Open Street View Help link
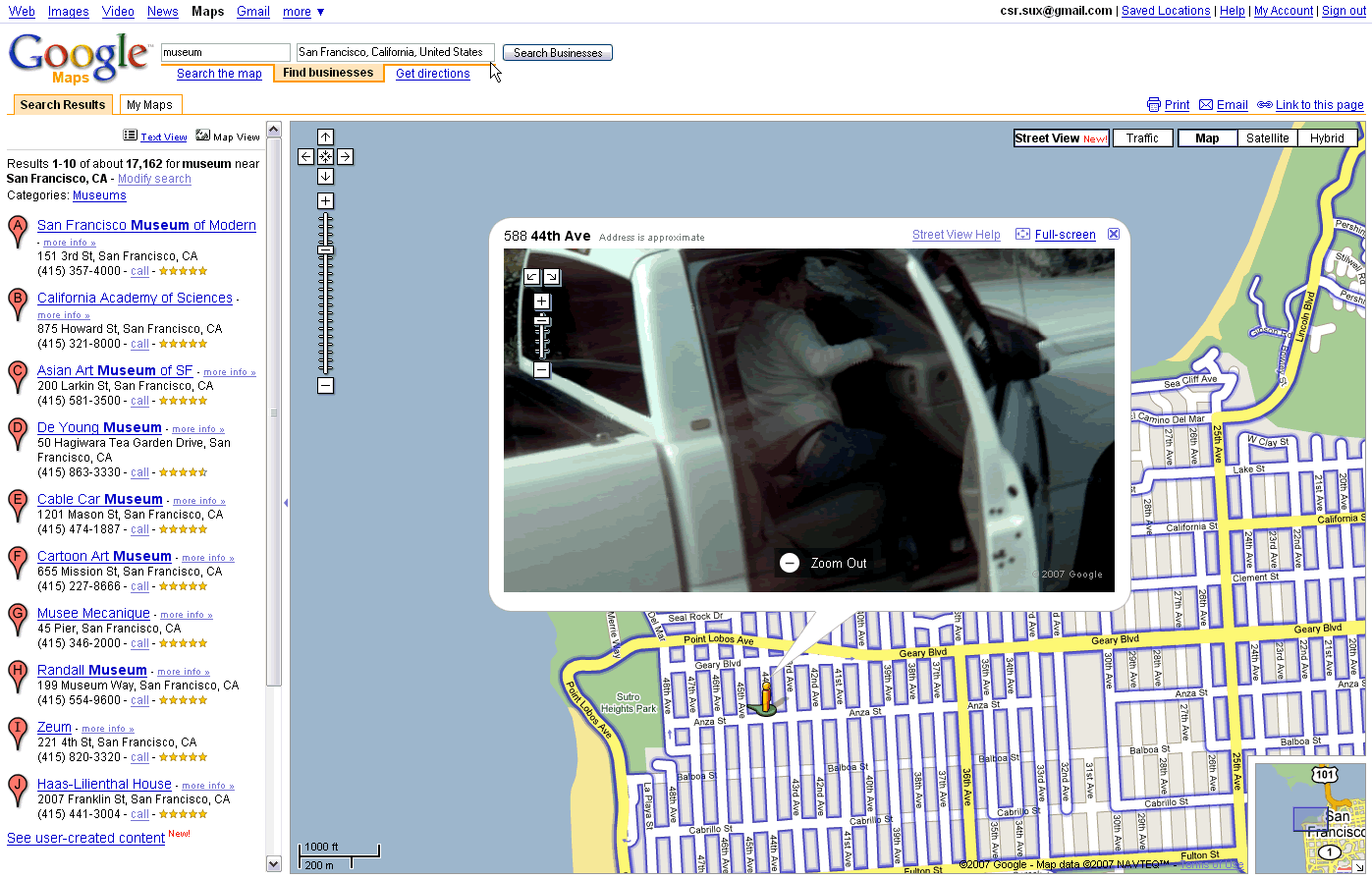1372x879 pixels. point(957,235)
